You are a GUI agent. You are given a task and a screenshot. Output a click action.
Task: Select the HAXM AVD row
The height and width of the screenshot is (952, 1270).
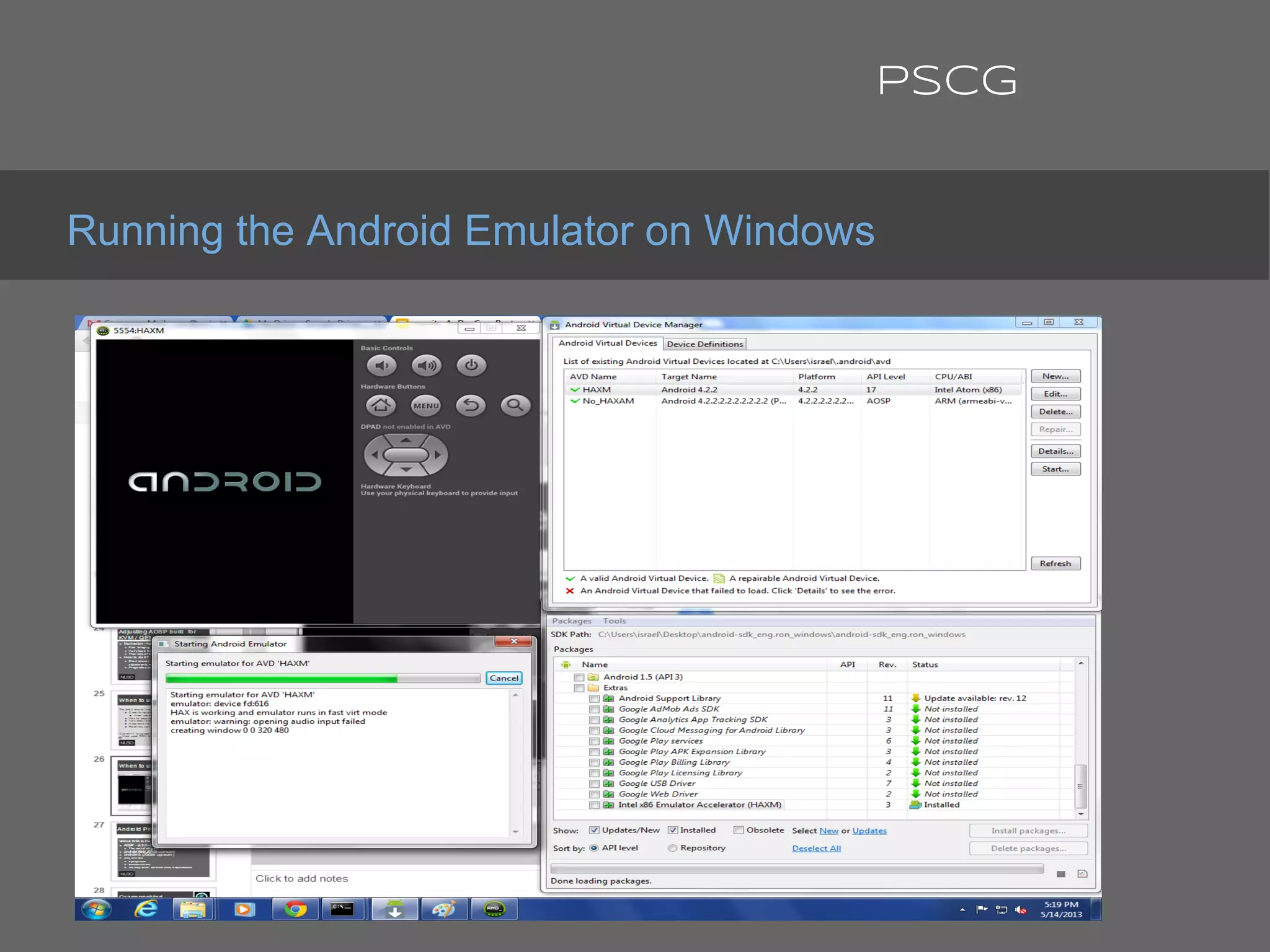point(794,390)
